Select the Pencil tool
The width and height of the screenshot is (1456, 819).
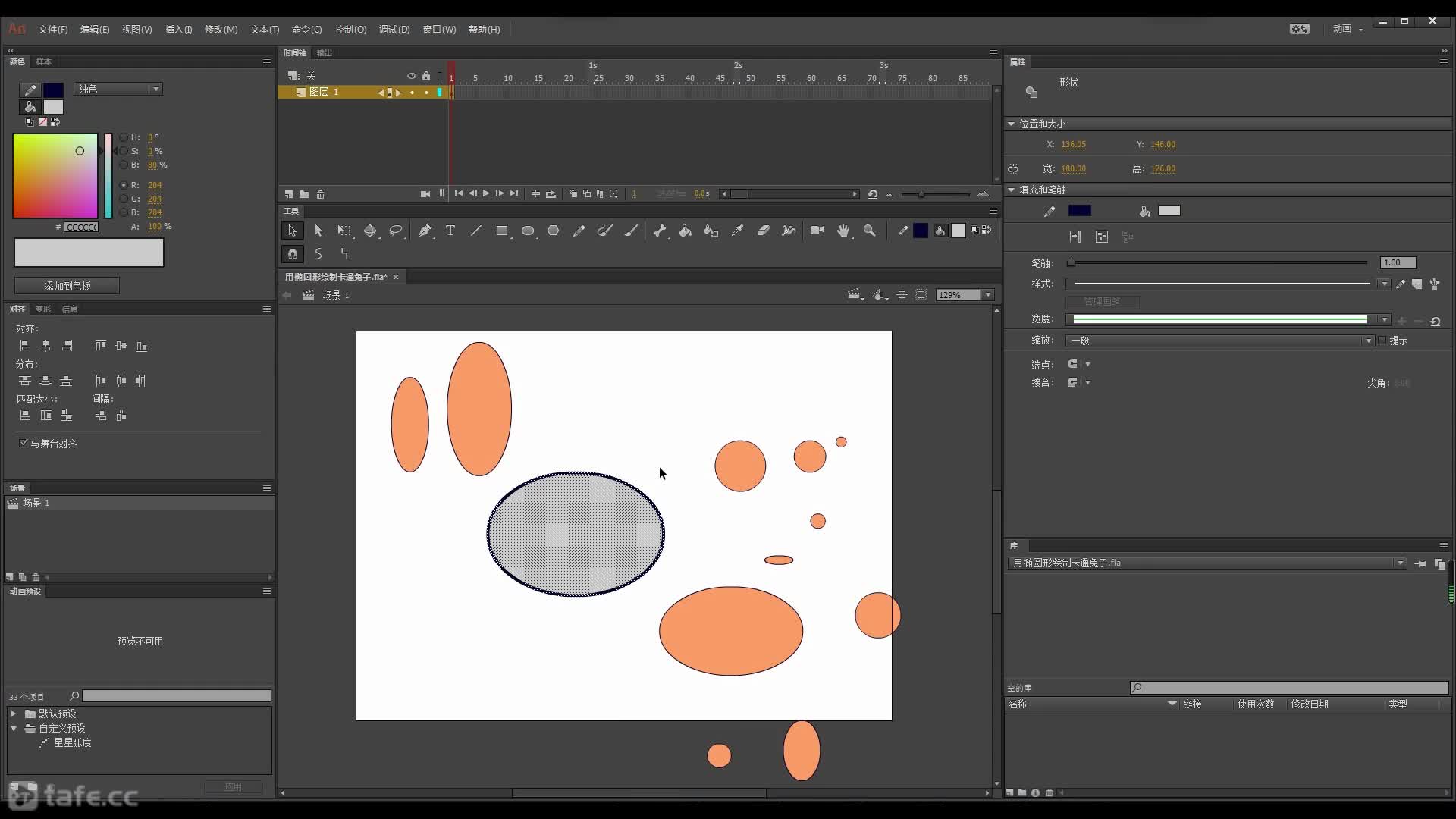pyautogui.click(x=579, y=231)
